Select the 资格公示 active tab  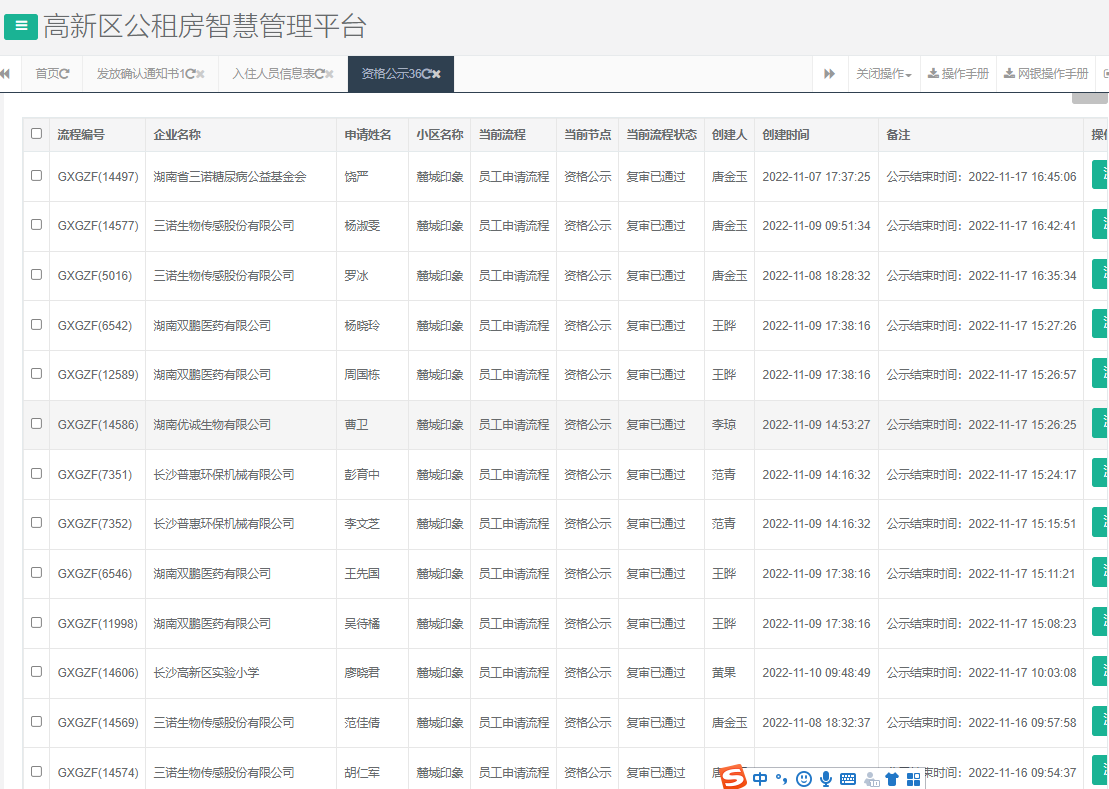(x=390, y=74)
